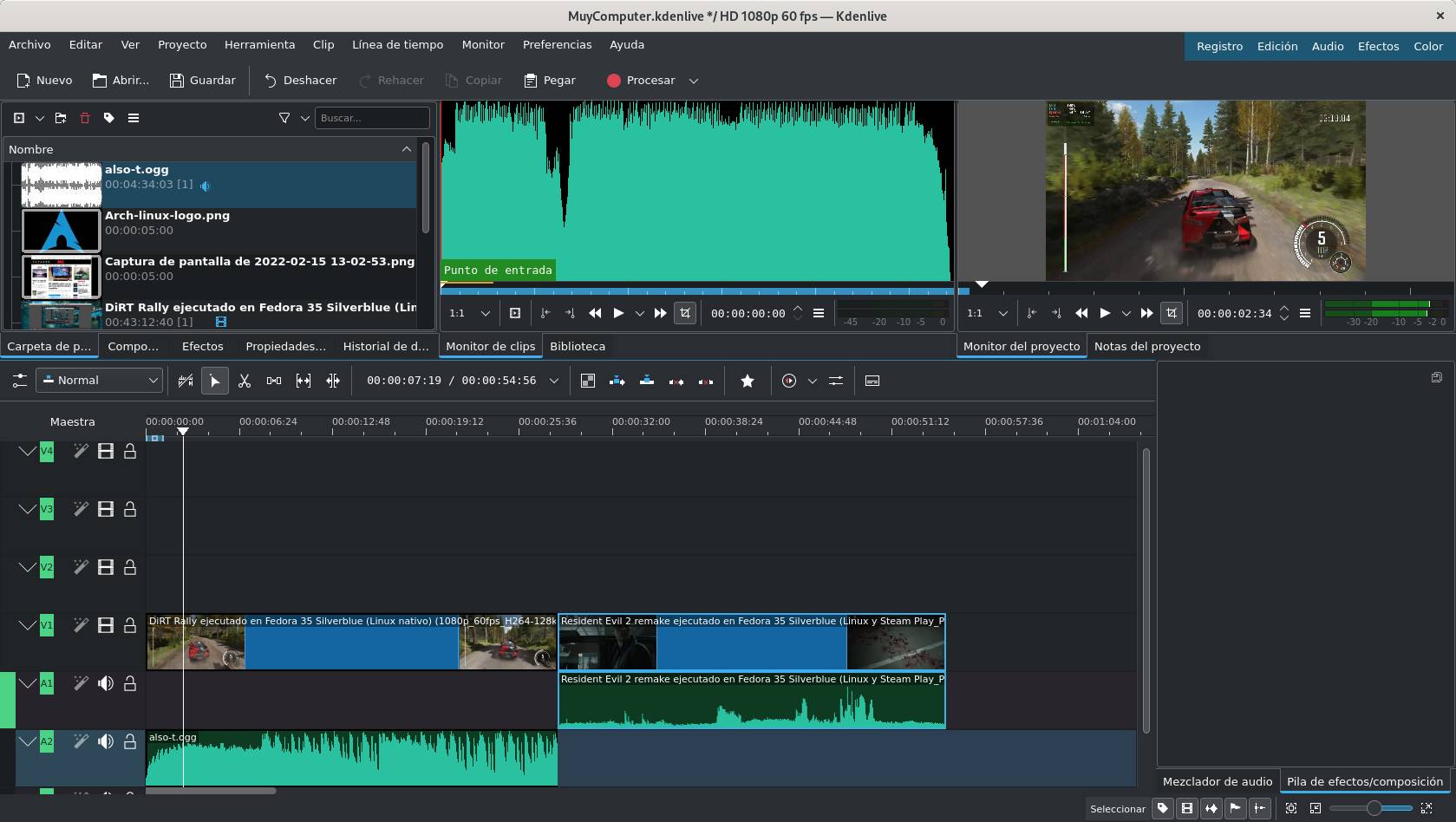Select the spacer tool in timeline toolbar
Screen dimensions: 1456x822
[274, 381]
